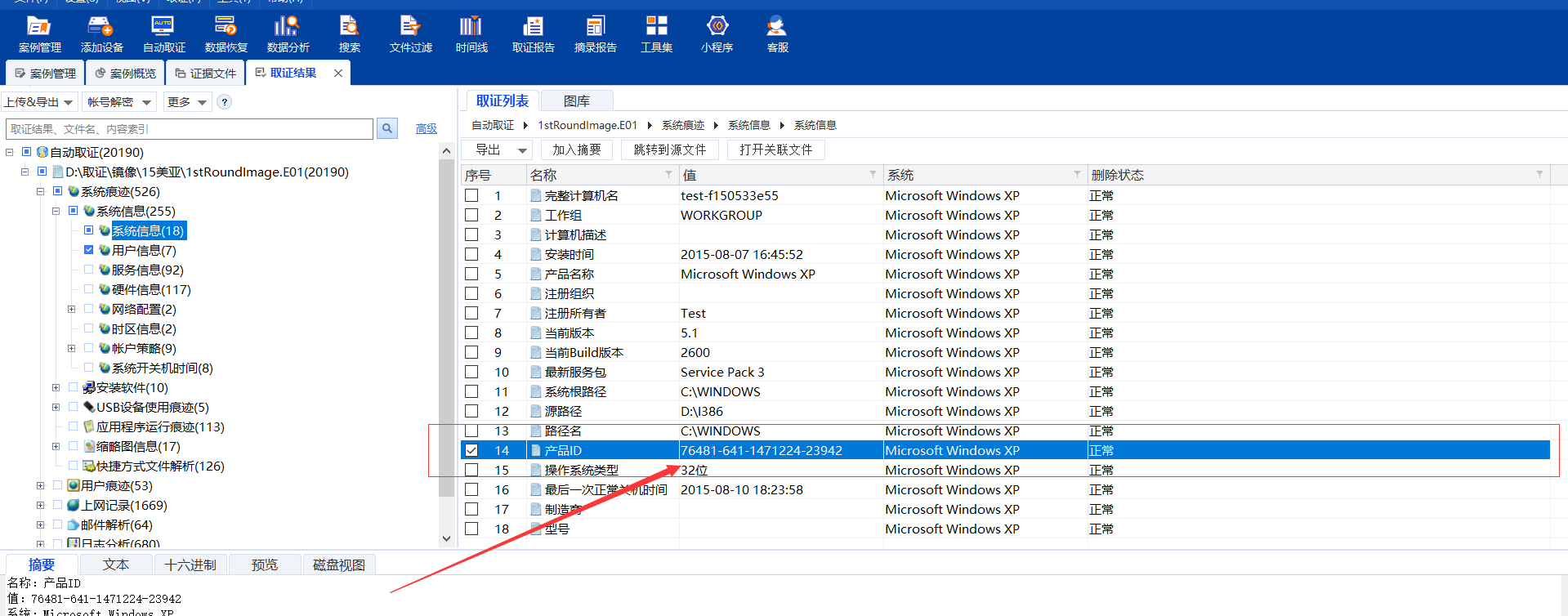Tick the checkbox for row 18 型号
1568x616 pixels.
(471, 529)
